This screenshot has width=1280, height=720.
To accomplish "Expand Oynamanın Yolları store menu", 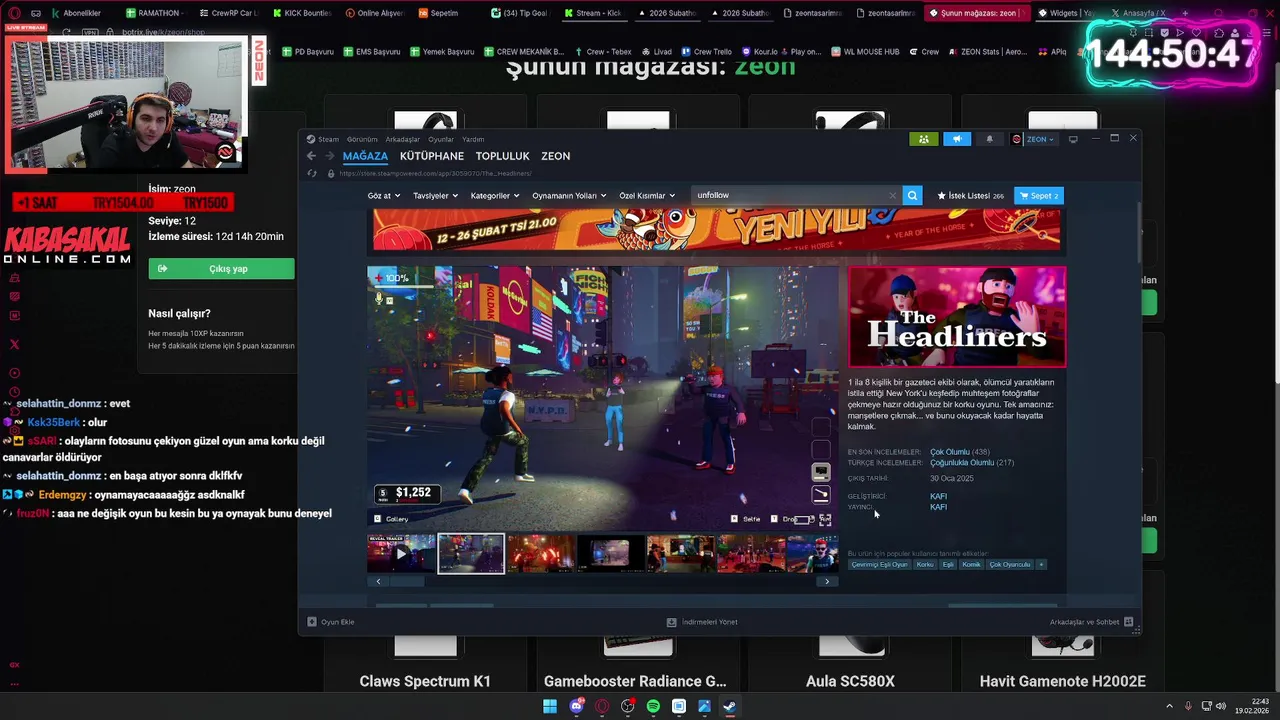I will (x=569, y=196).
